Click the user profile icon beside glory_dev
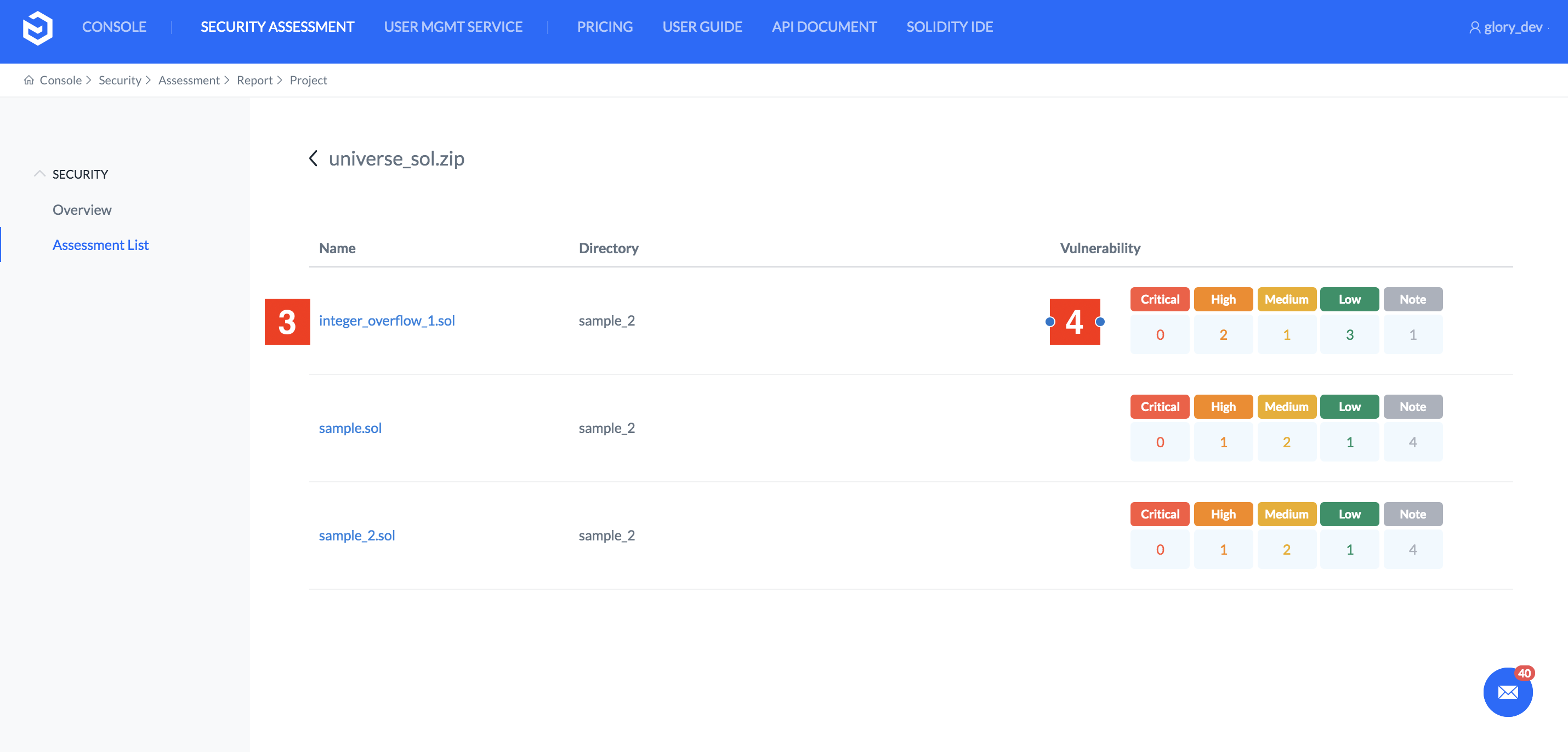 coord(1474,27)
